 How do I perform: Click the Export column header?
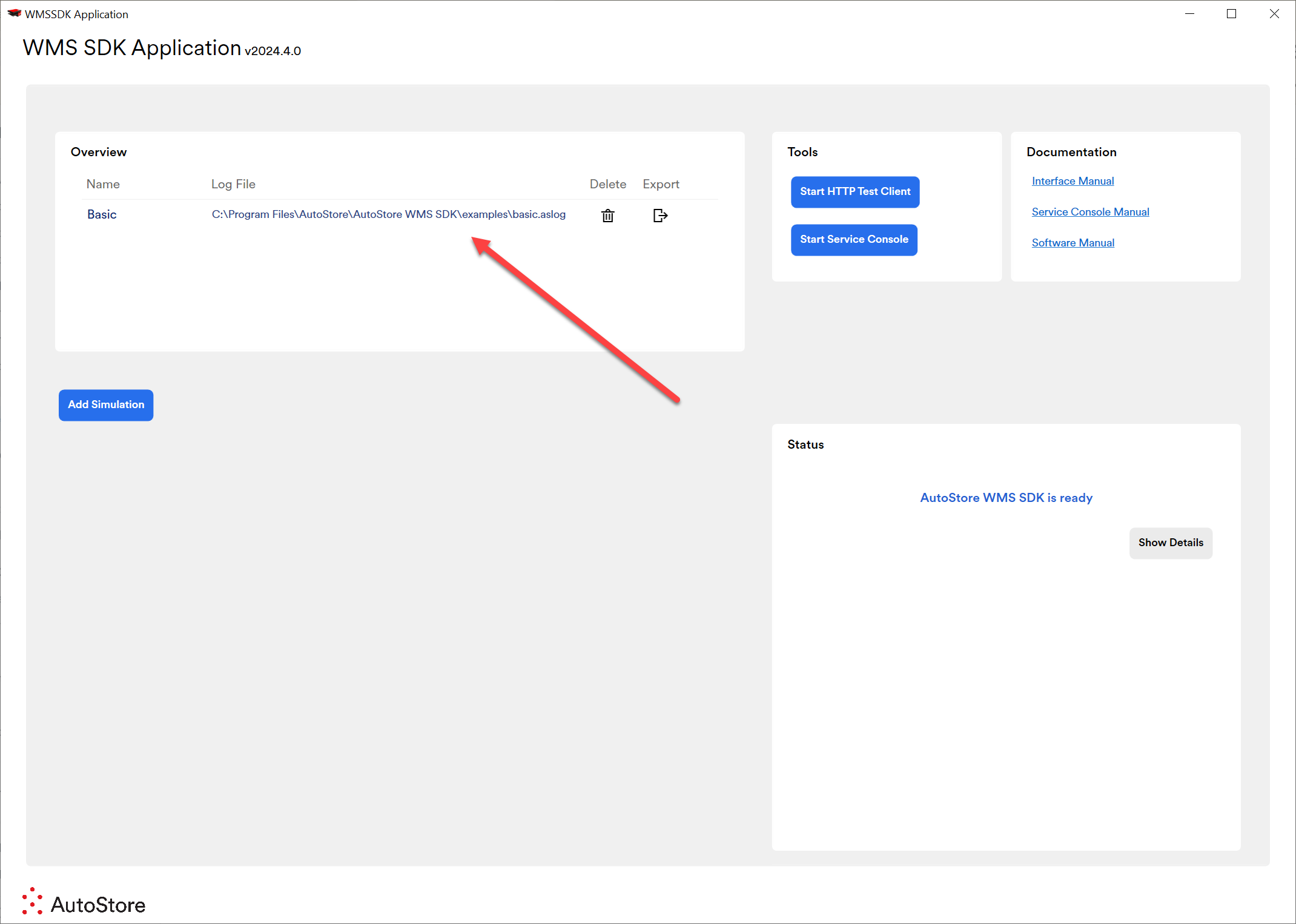[x=661, y=184]
